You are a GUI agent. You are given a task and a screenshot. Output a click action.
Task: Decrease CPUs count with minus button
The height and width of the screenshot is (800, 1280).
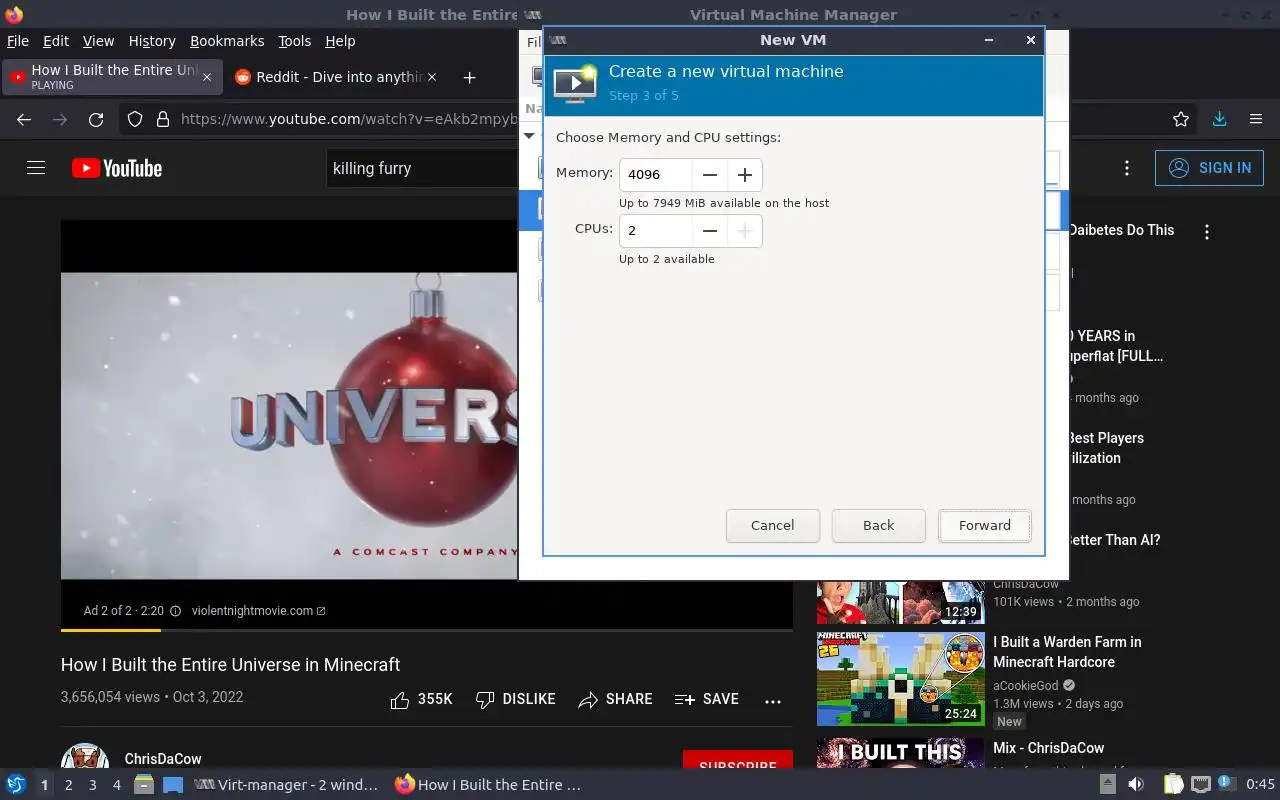click(710, 231)
